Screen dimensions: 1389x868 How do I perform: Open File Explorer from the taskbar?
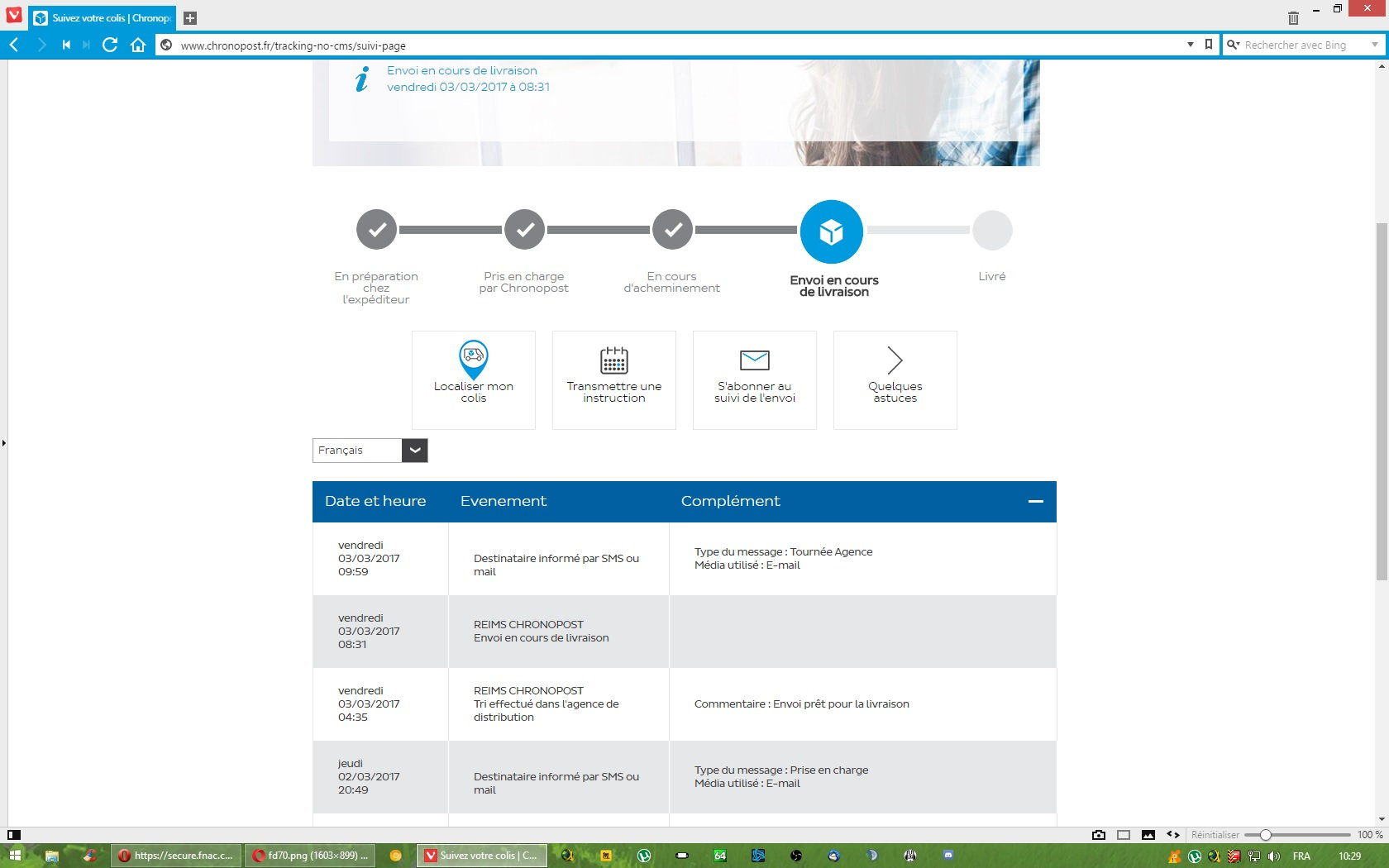(52, 856)
